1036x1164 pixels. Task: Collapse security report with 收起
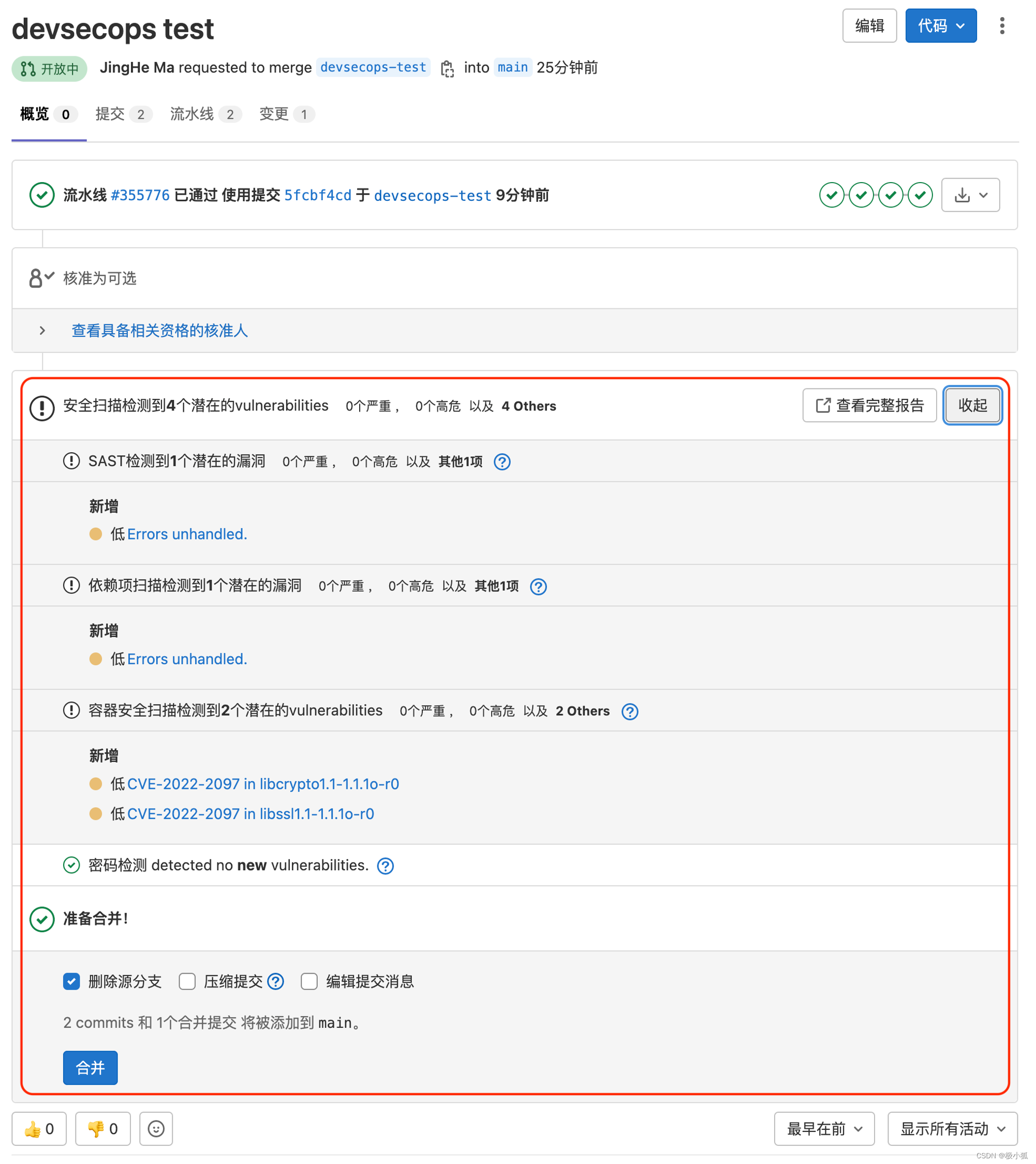pos(972,405)
